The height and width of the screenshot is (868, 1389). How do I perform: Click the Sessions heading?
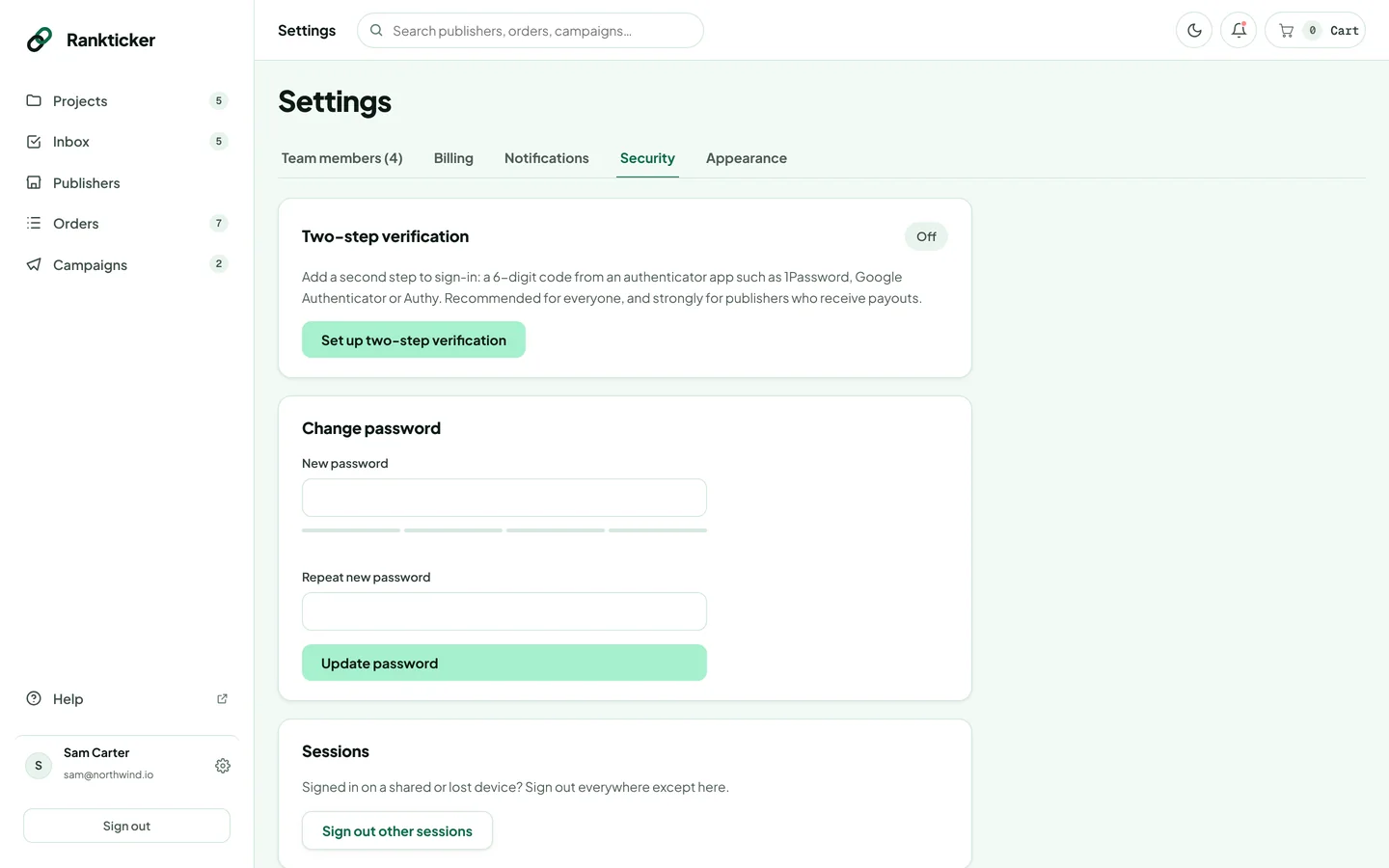(336, 751)
